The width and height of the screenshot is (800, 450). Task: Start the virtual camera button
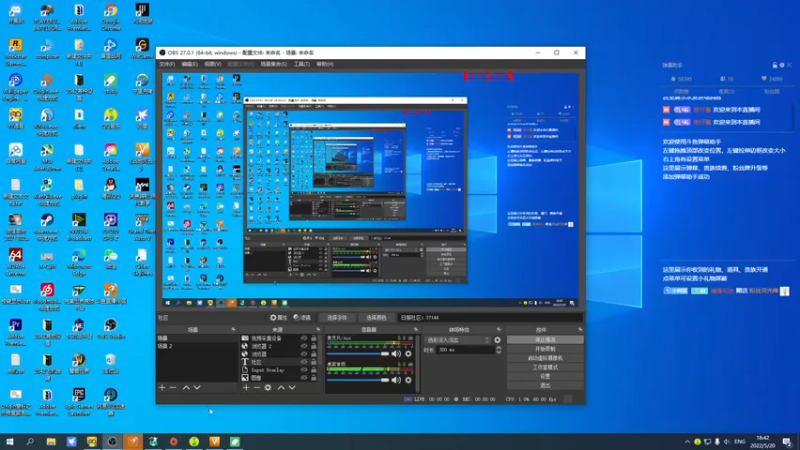pos(545,358)
